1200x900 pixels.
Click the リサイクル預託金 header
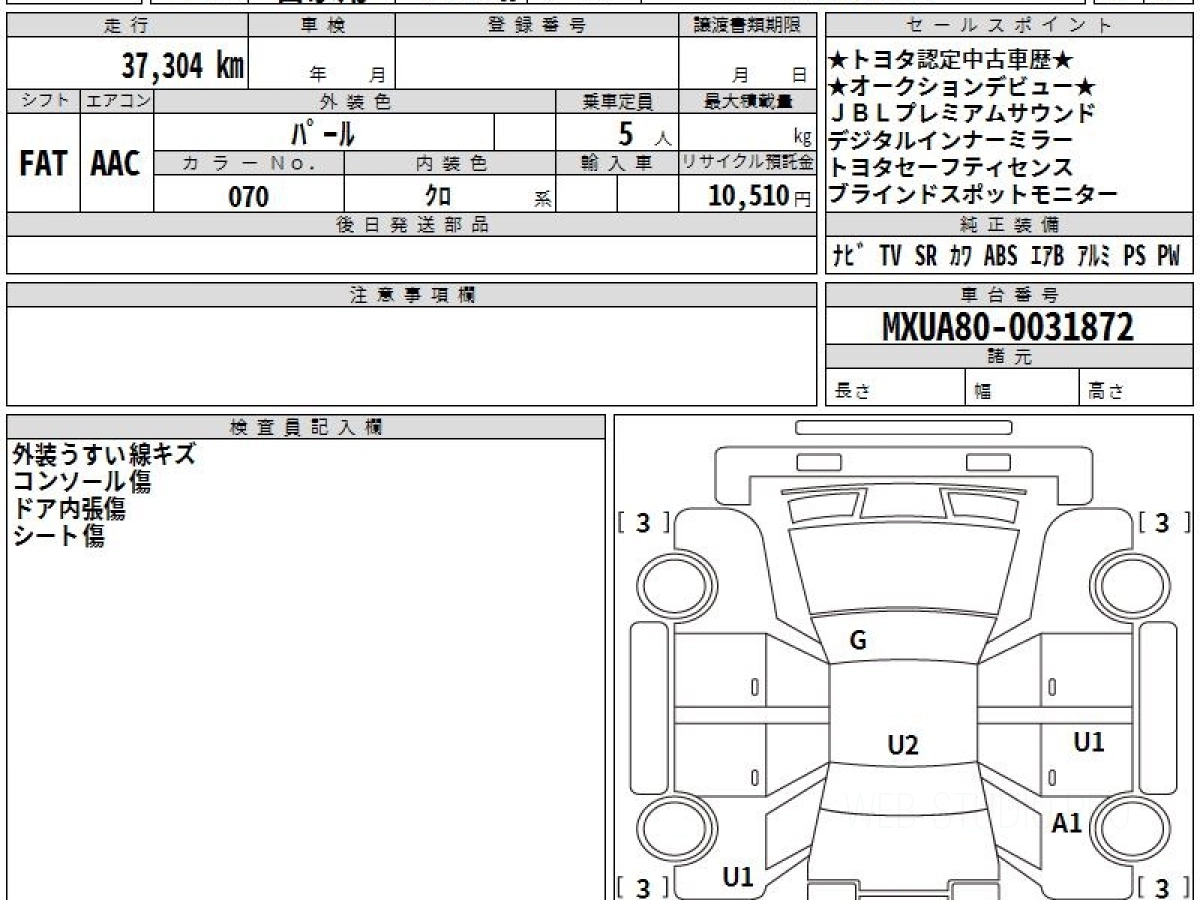[747, 163]
